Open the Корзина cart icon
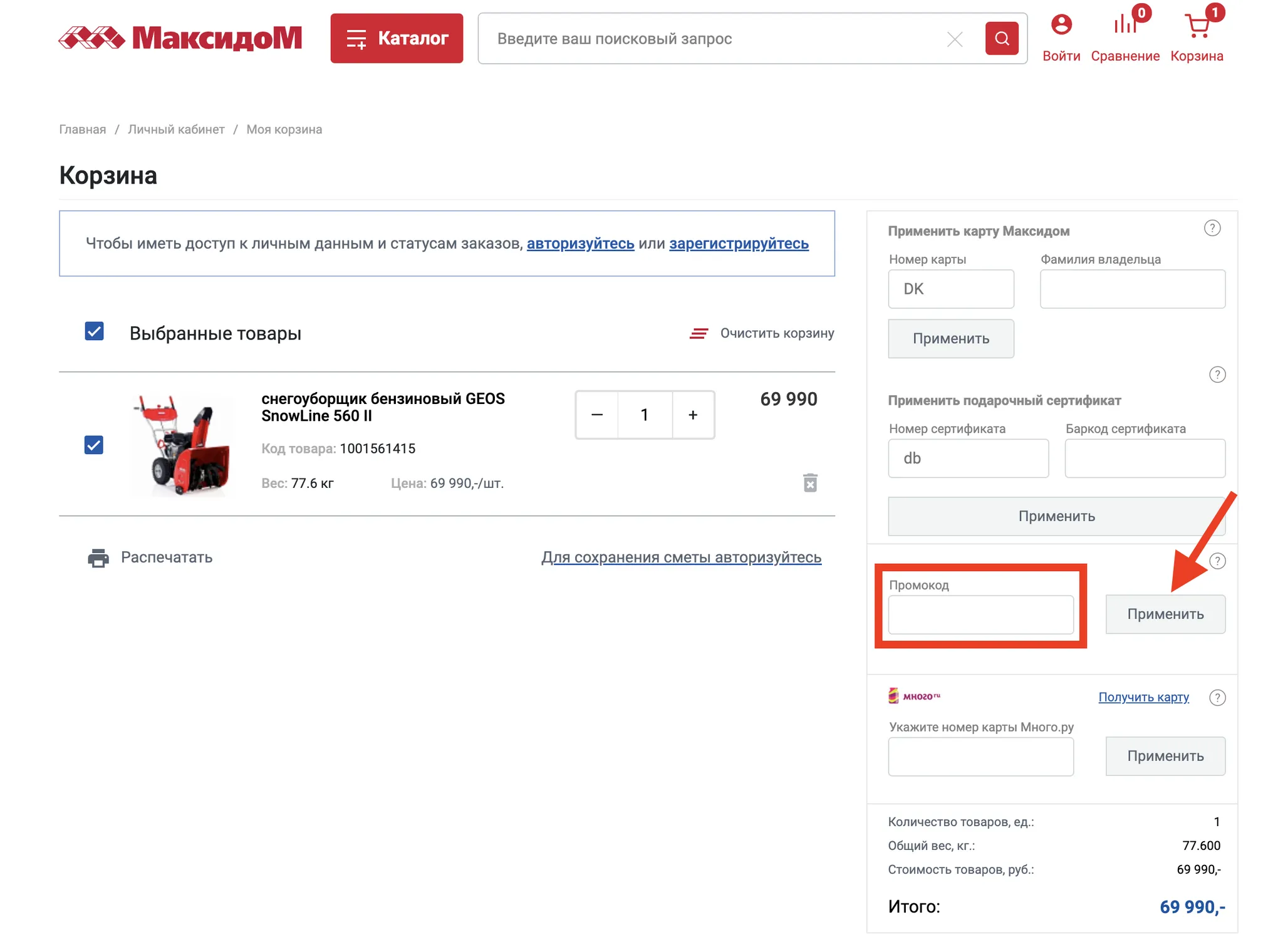 click(x=1197, y=25)
